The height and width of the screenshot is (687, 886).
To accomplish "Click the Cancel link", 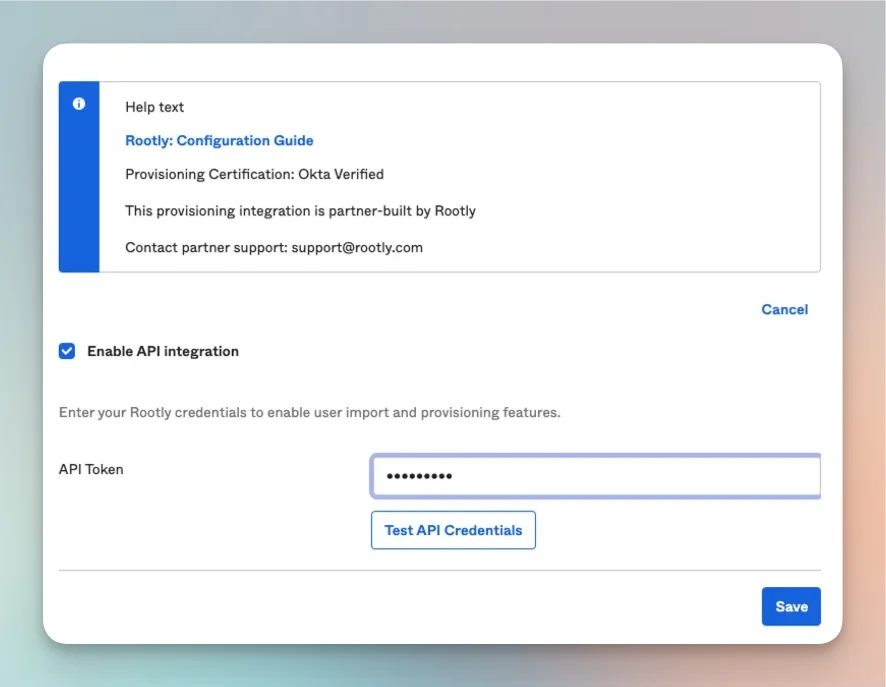I will coord(784,309).
